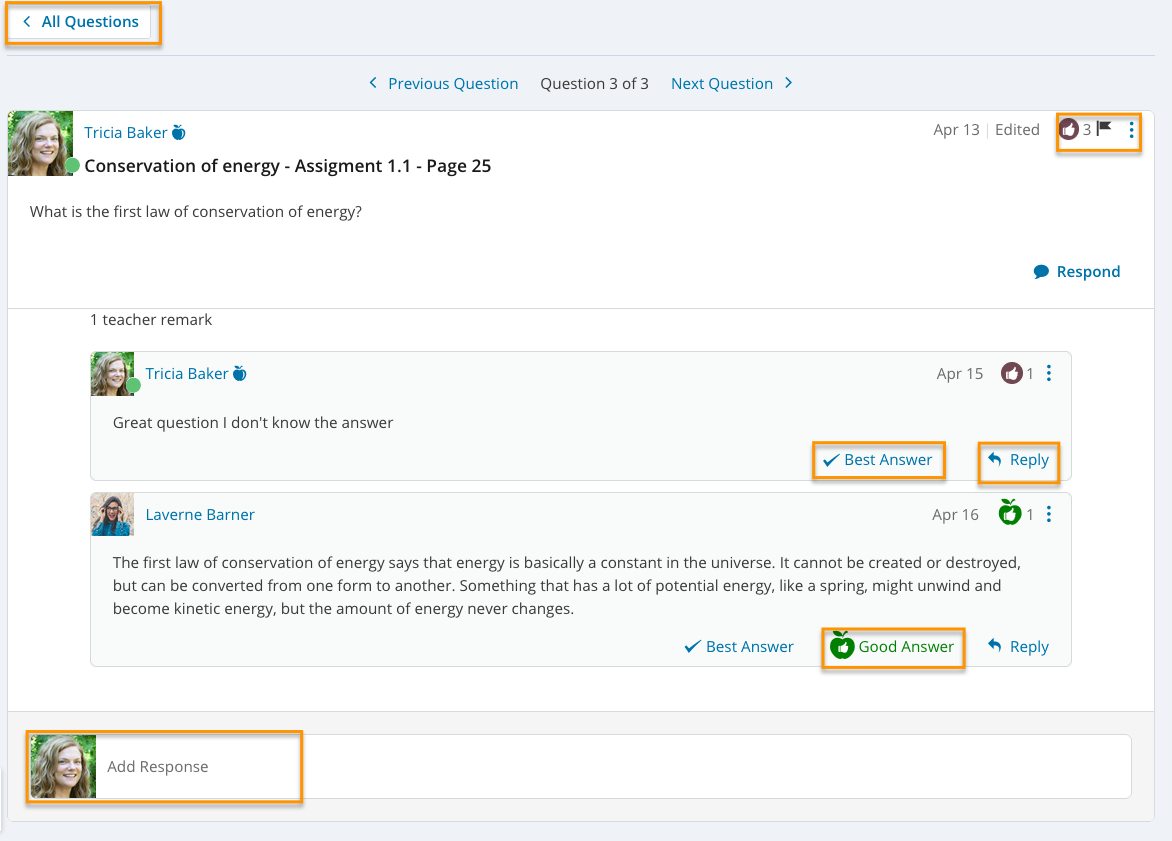Flag the question using the flag icon
The height and width of the screenshot is (841, 1172).
(x=1104, y=128)
